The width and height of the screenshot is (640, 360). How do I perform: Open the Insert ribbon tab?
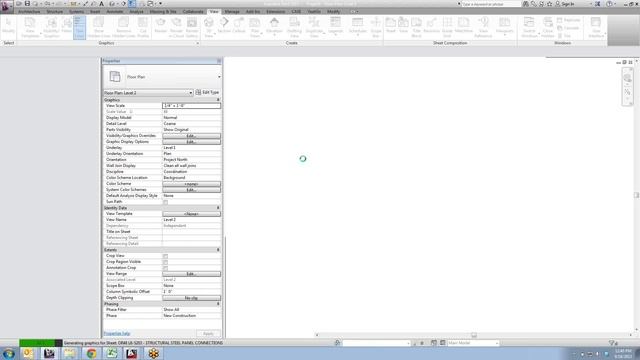(x=95, y=11)
